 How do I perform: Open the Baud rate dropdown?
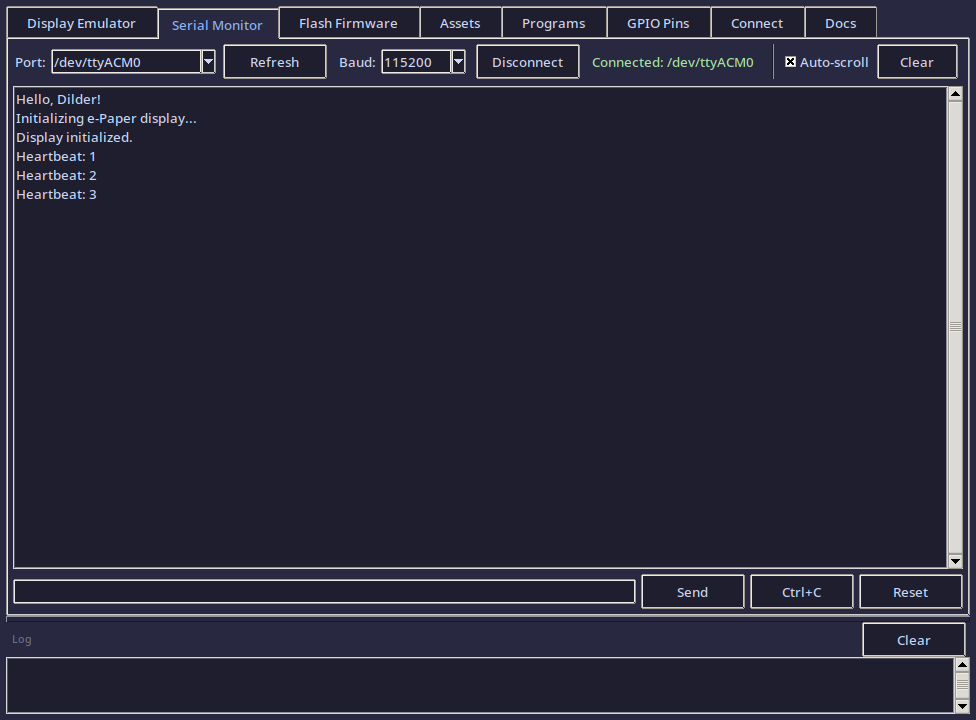457,61
